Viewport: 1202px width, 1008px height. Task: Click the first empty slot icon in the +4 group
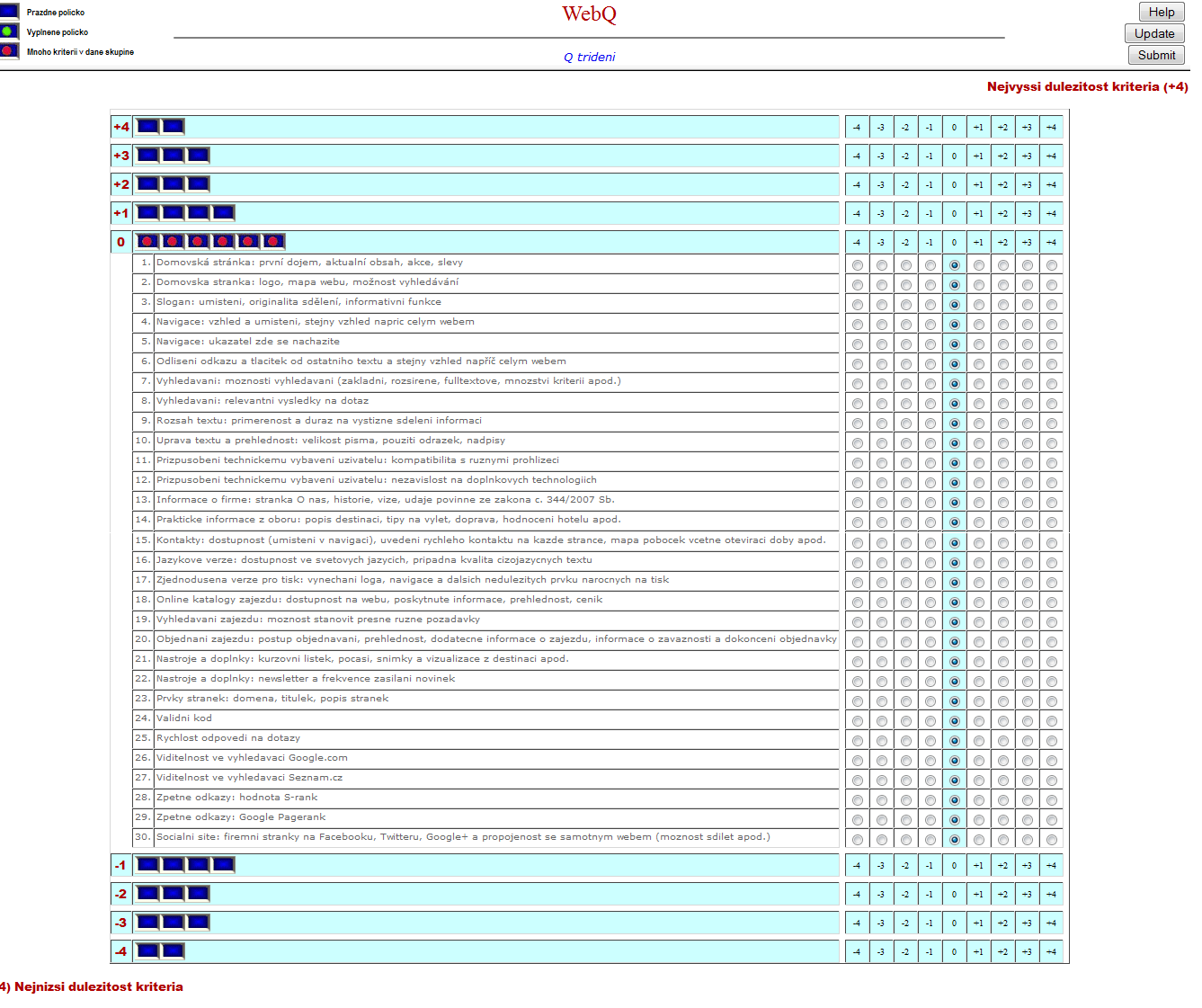(x=148, y=127)
